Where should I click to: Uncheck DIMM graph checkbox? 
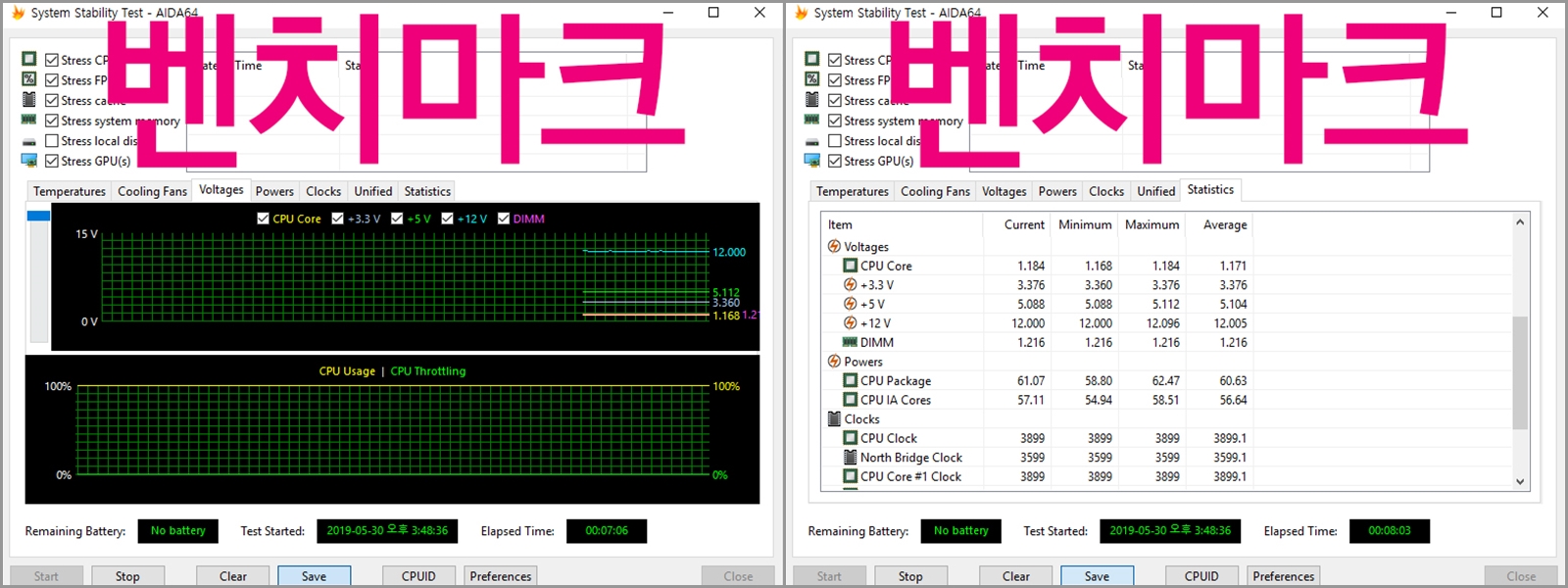[x=504, y=219]
